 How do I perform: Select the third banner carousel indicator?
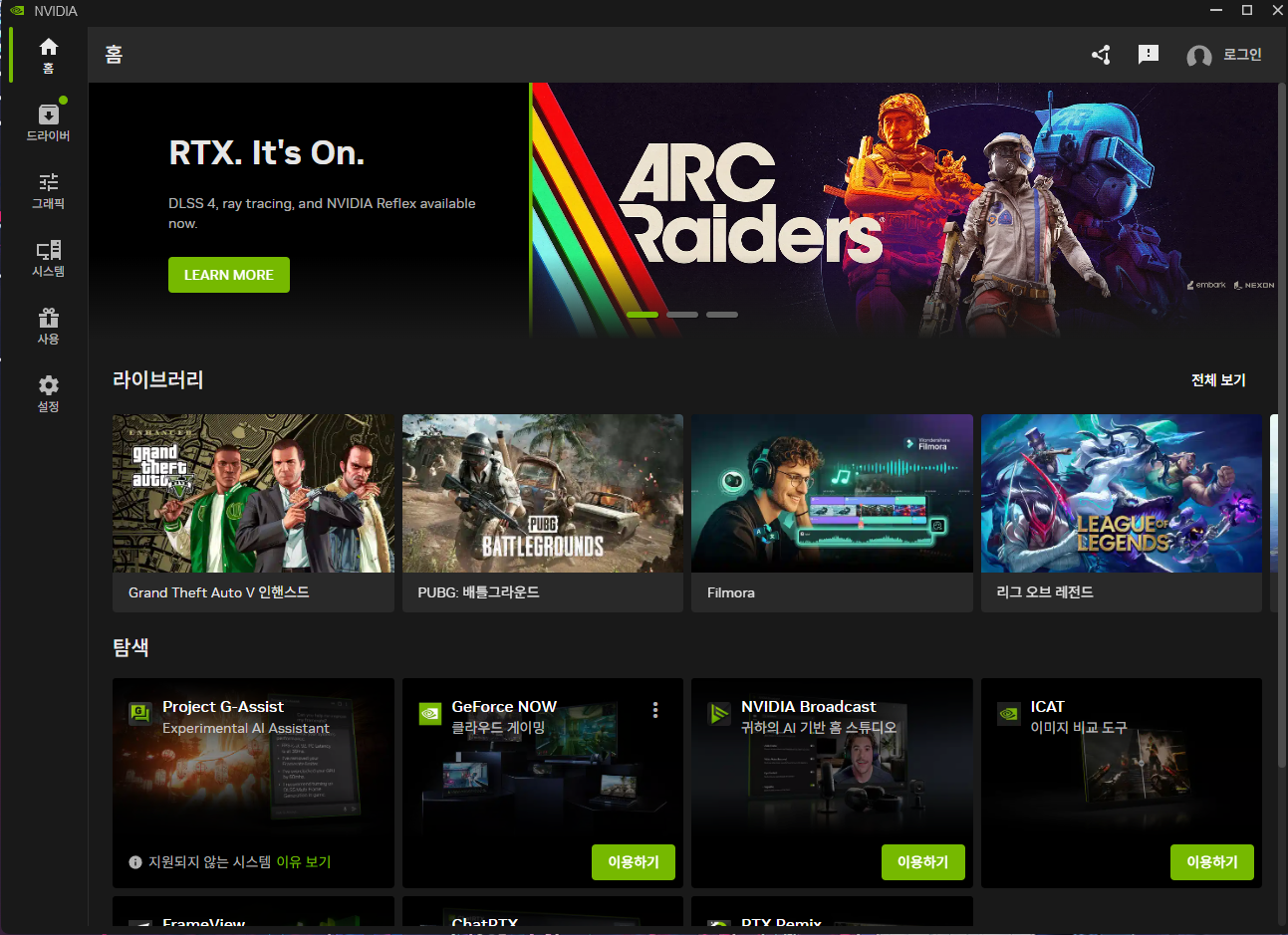[722, 315]
